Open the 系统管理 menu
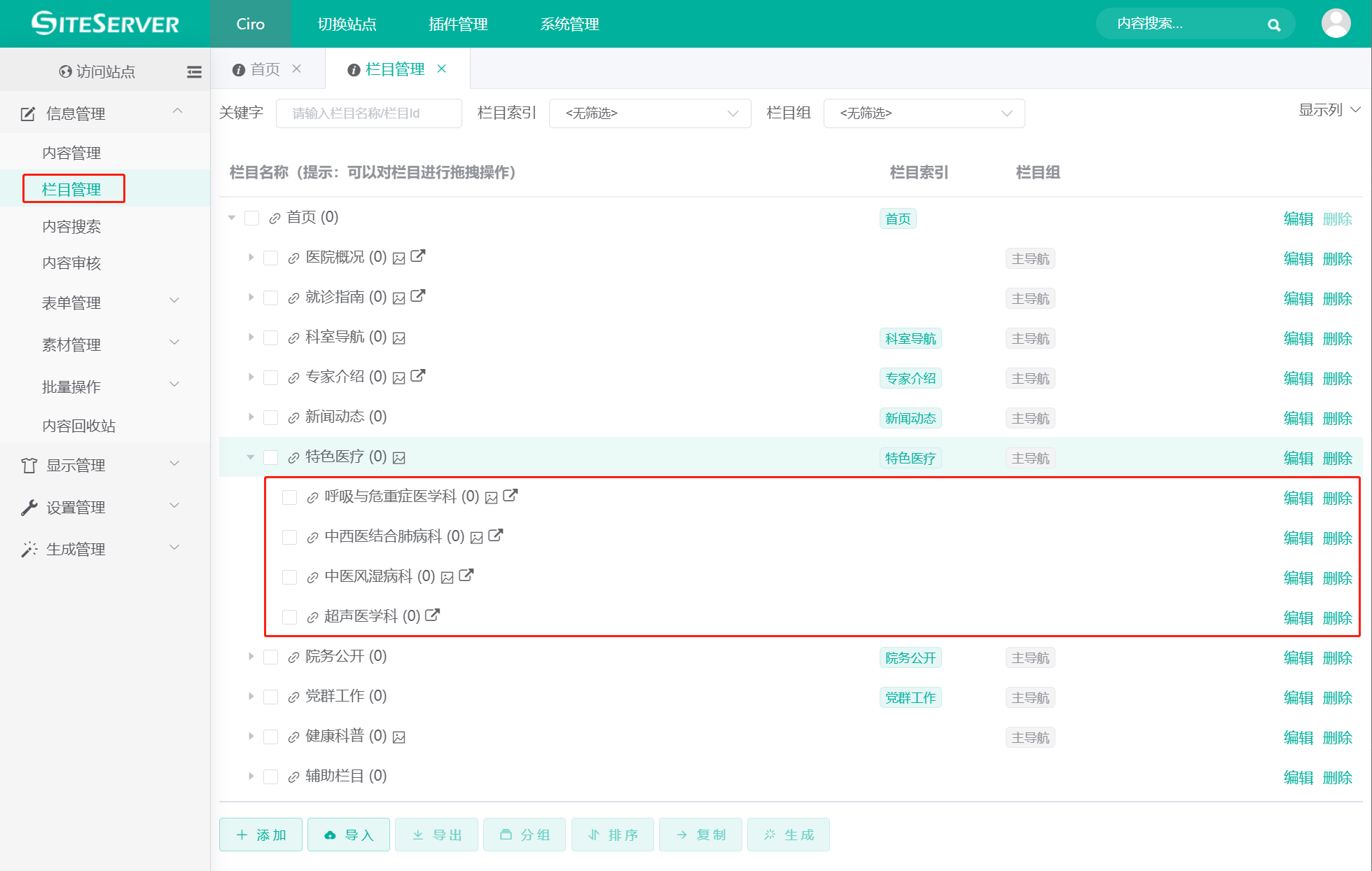The height and width of the screenshot is (871, 1372). coord(569,24)
